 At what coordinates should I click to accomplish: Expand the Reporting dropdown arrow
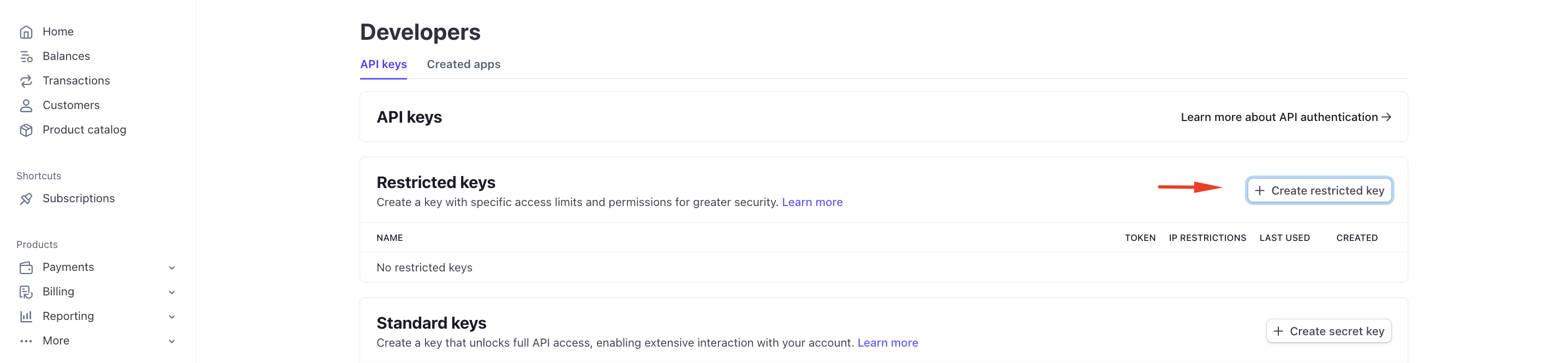pyautogui.click(x=172, y=317)
